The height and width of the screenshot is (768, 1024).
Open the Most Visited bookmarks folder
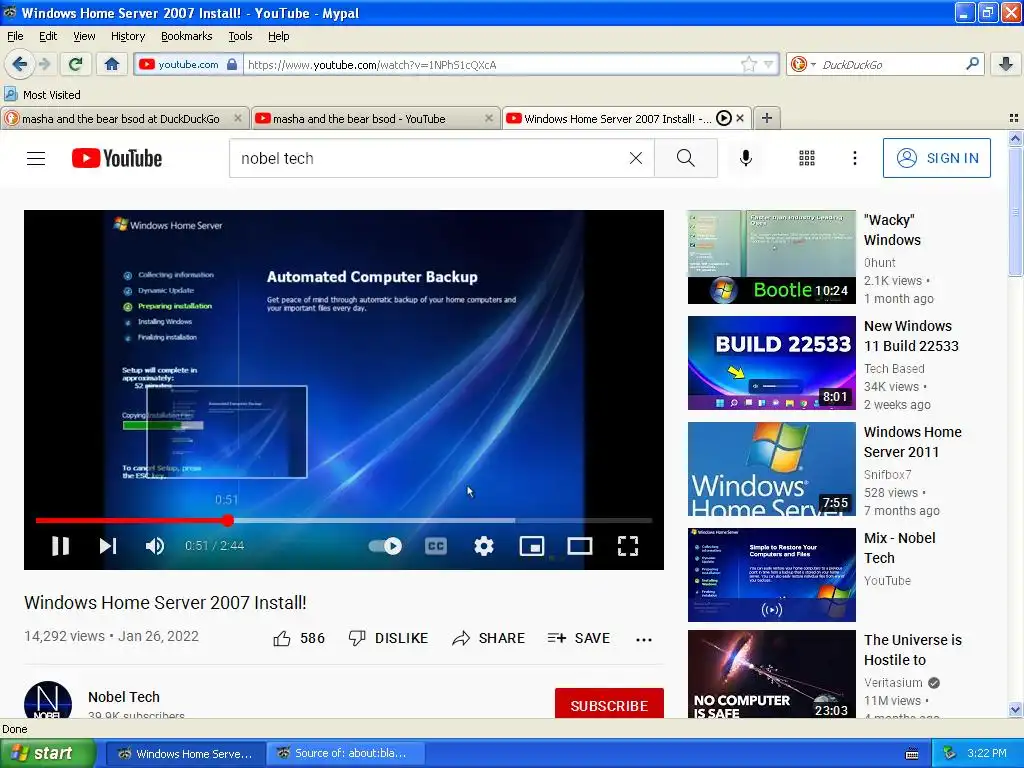click(x=42, y=95)
